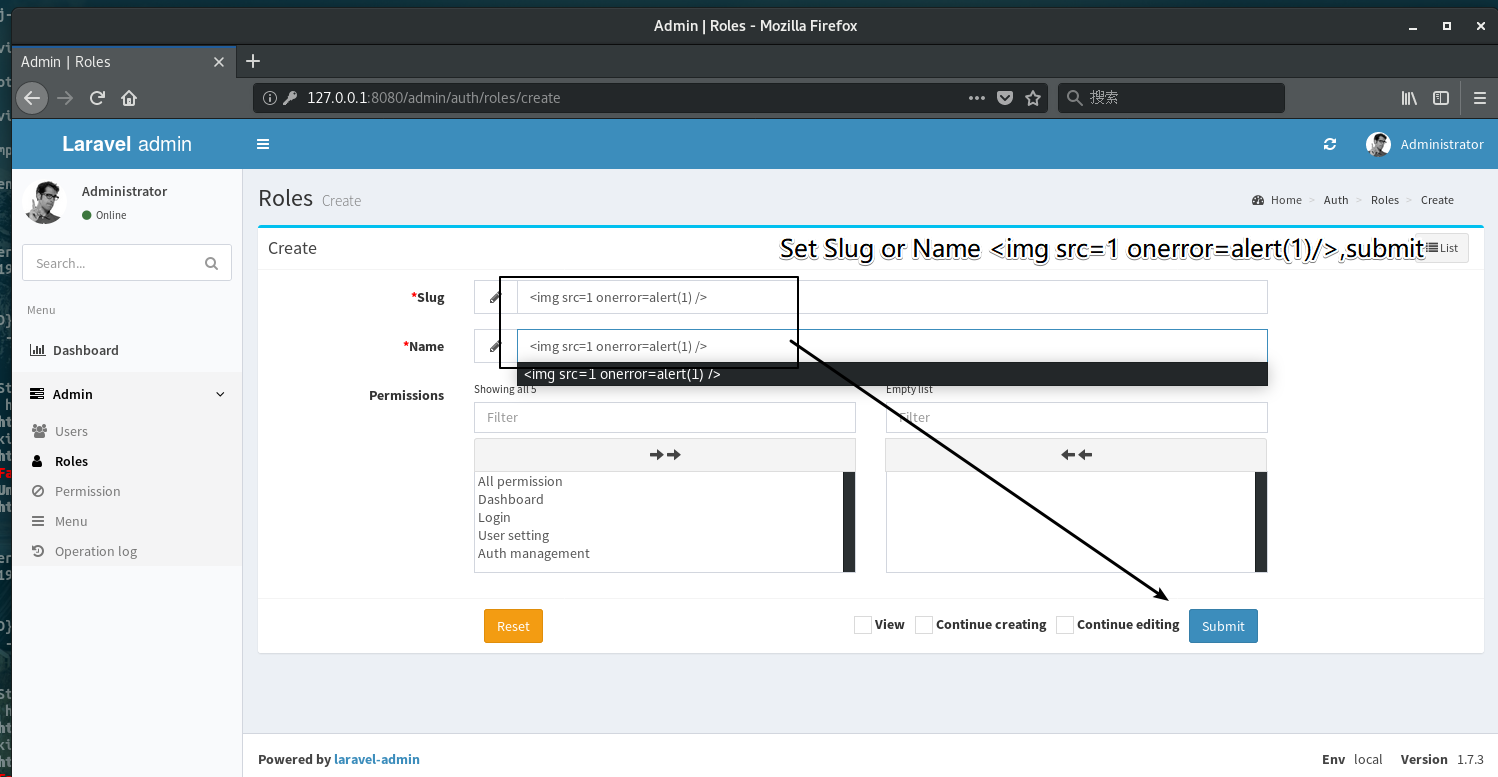Viewport: 1498px width, 777px height.
Task: Click the Operation log history icon
Action: (x=38, y=551)
